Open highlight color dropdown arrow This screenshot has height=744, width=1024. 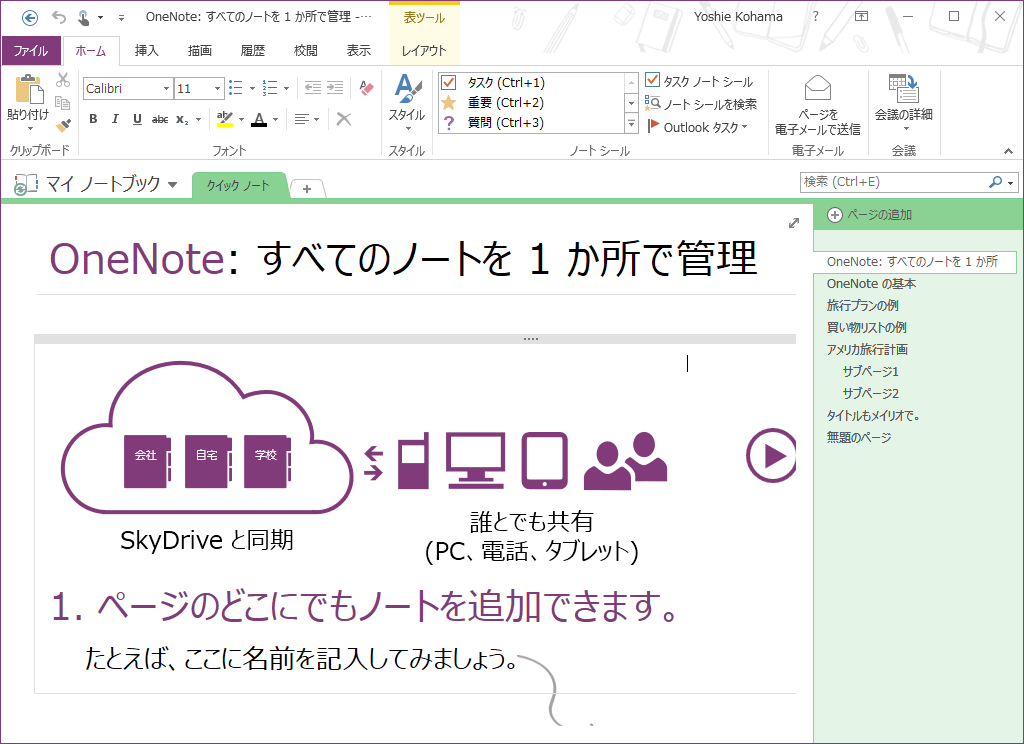coord(242,120)
